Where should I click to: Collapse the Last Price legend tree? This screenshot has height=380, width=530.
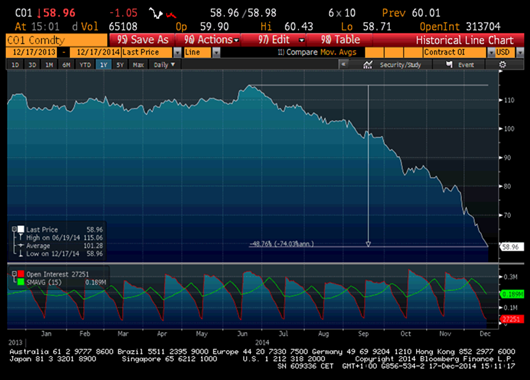coord(14,230)
